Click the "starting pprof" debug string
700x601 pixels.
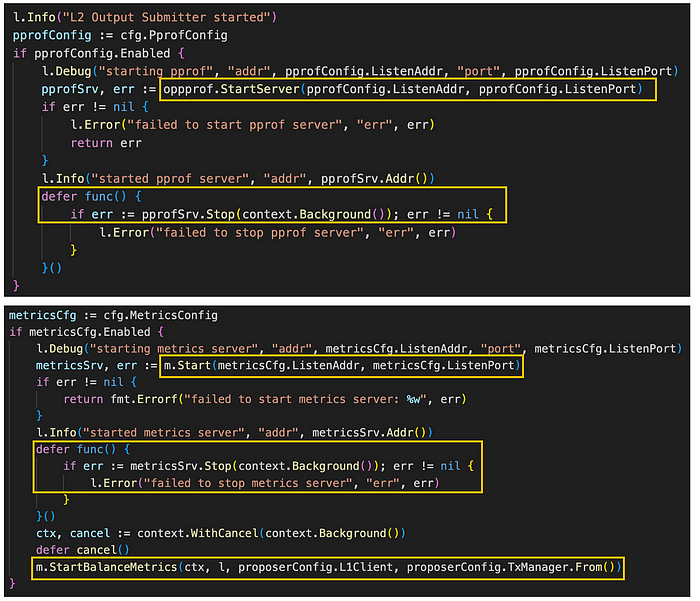(x=155, y=71)
